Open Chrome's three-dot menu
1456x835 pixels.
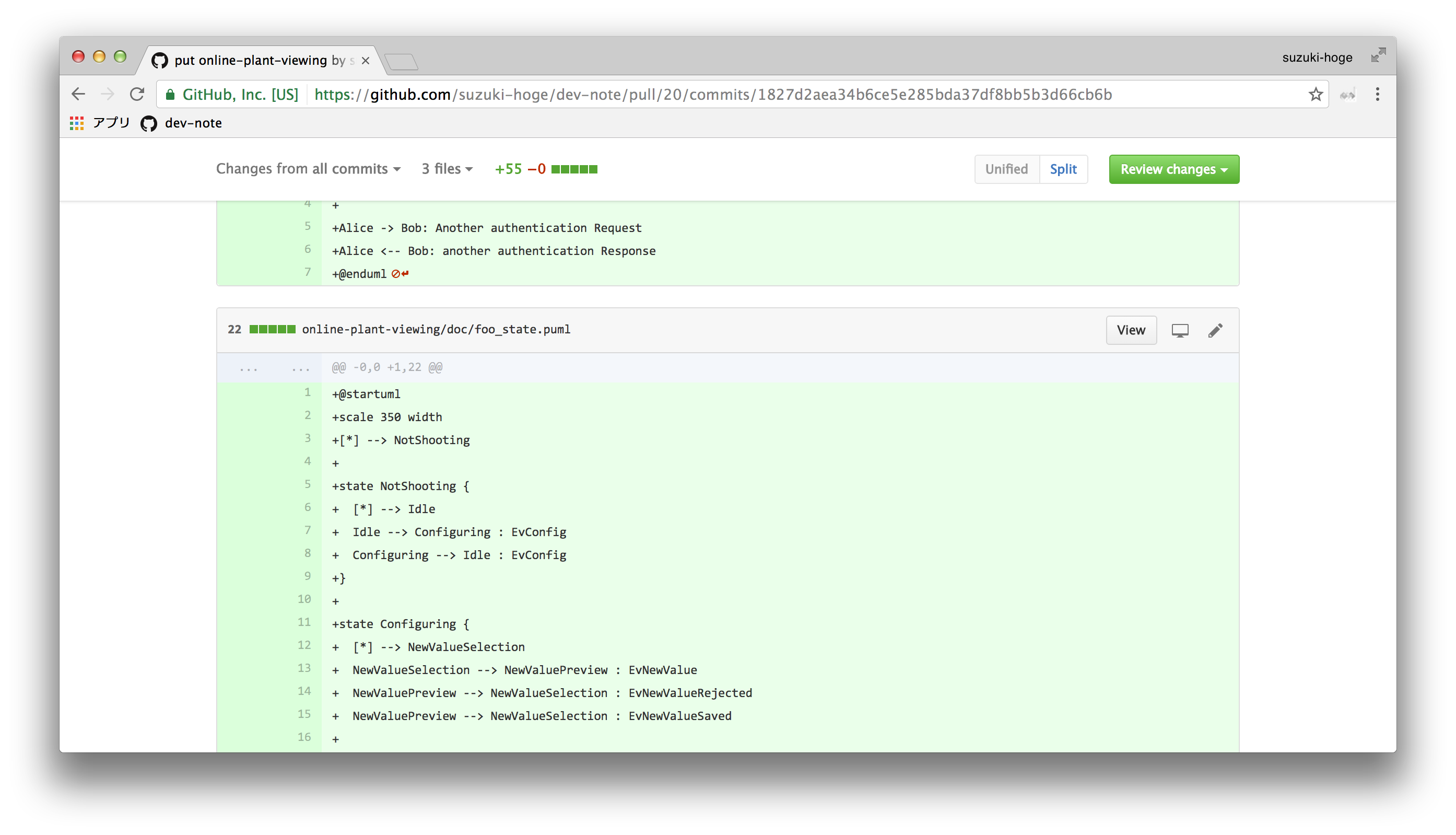pos(1378,94)
